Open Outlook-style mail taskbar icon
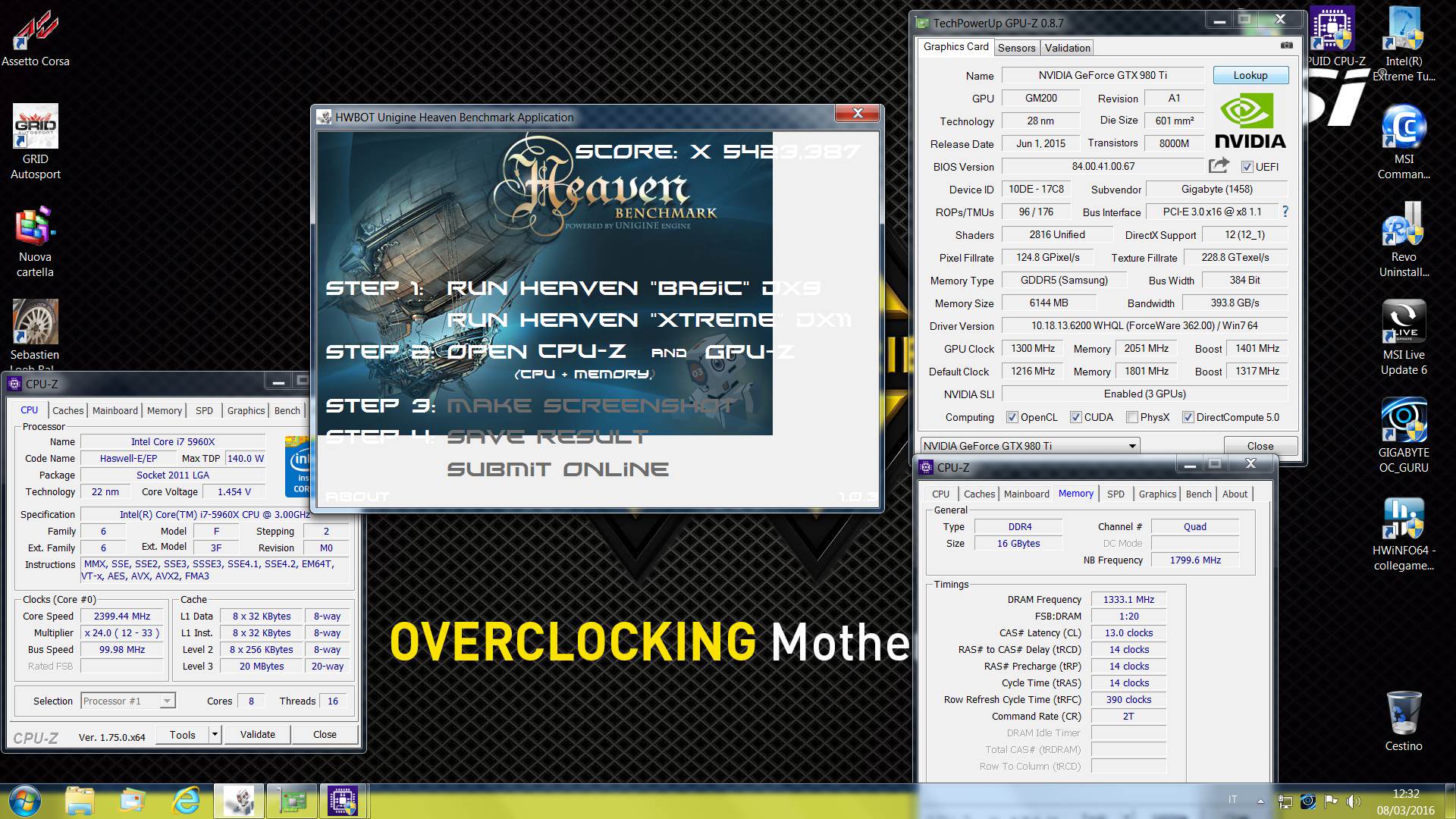This screenshot has height=819, width=1456. (132, 801)
